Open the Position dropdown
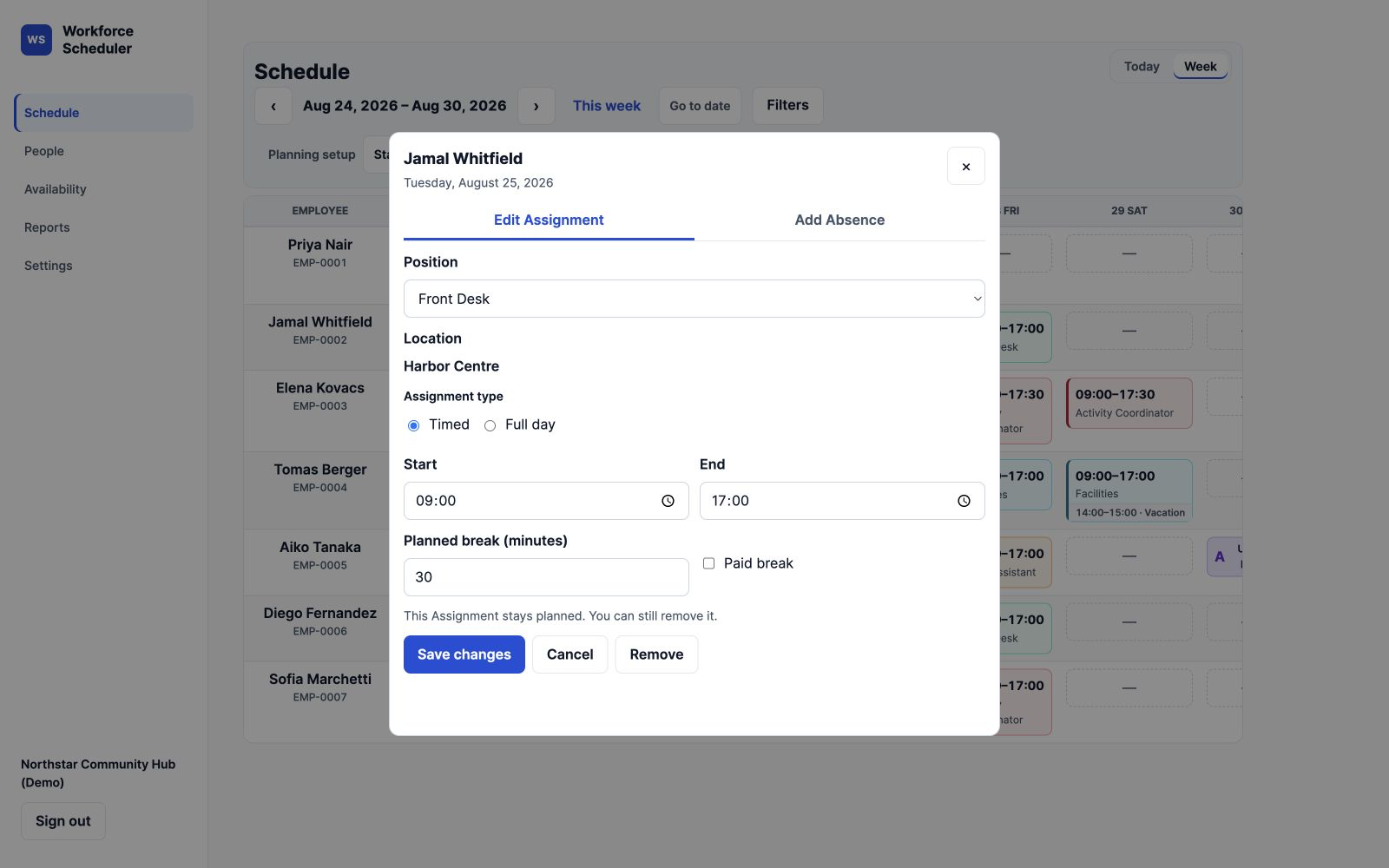The height and width of the screenshot is (868, 1389). [694, 299]
